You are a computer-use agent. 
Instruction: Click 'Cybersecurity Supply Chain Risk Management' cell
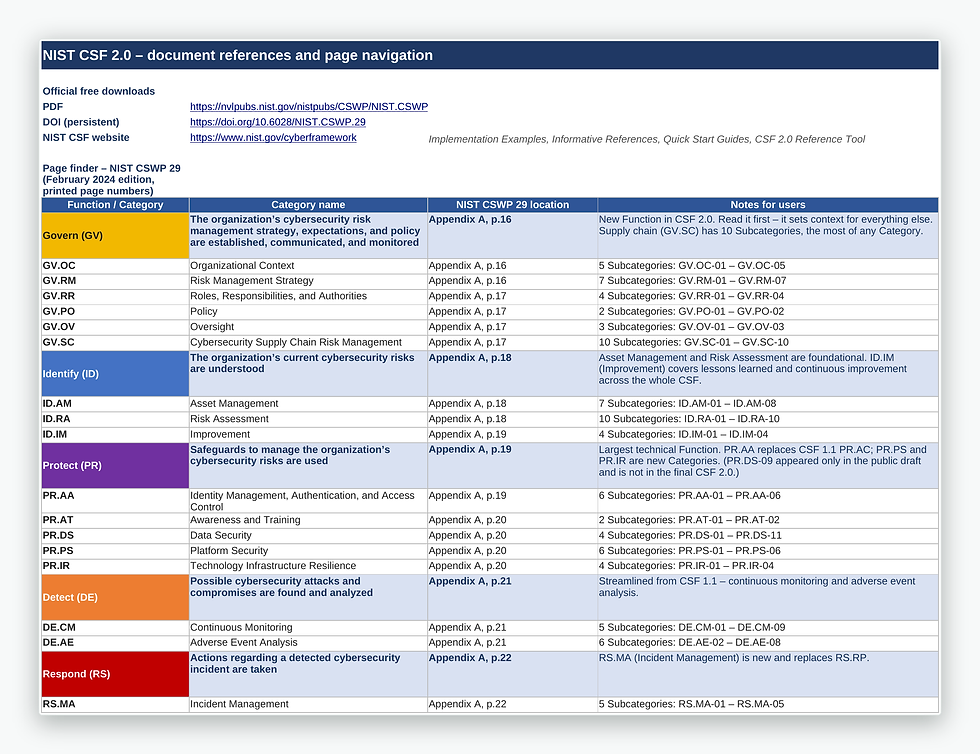coord(308,343)
